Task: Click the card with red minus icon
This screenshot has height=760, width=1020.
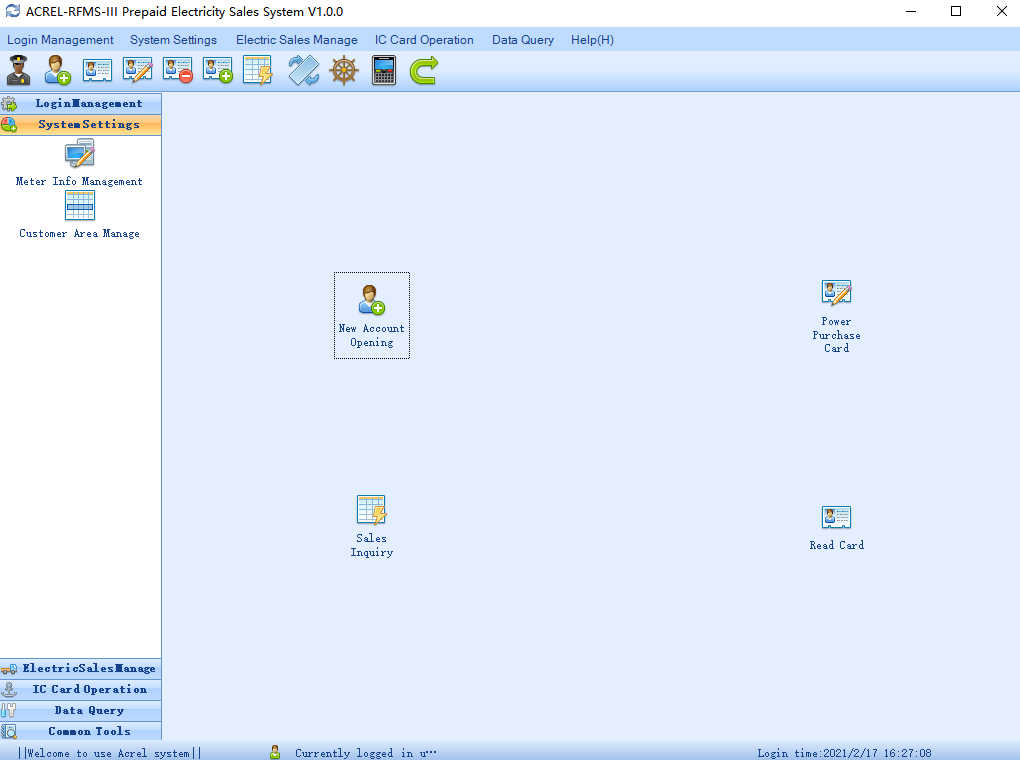Action: click(178, 71)
